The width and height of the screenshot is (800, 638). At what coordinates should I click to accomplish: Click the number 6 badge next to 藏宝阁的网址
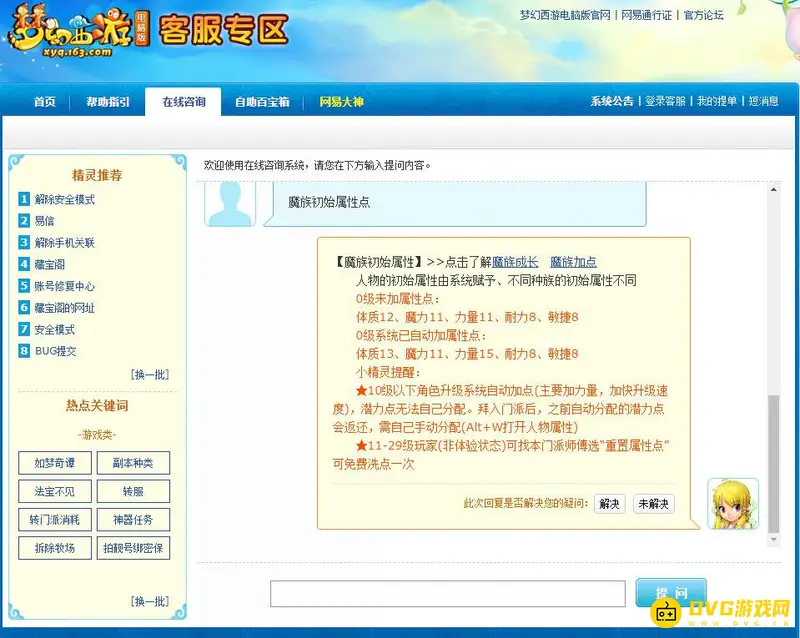[24, 307]
